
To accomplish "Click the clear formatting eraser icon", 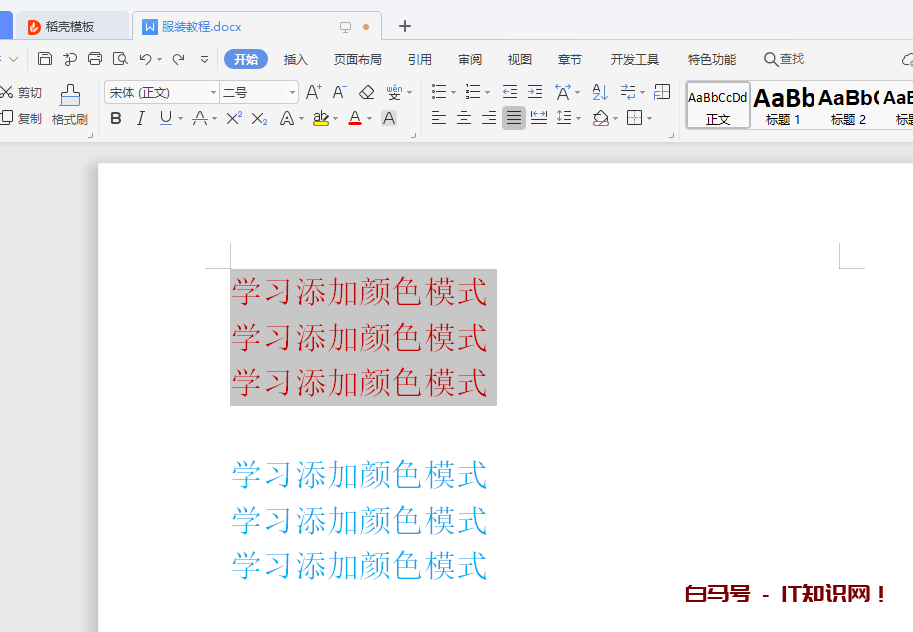I will click(367, 92).
